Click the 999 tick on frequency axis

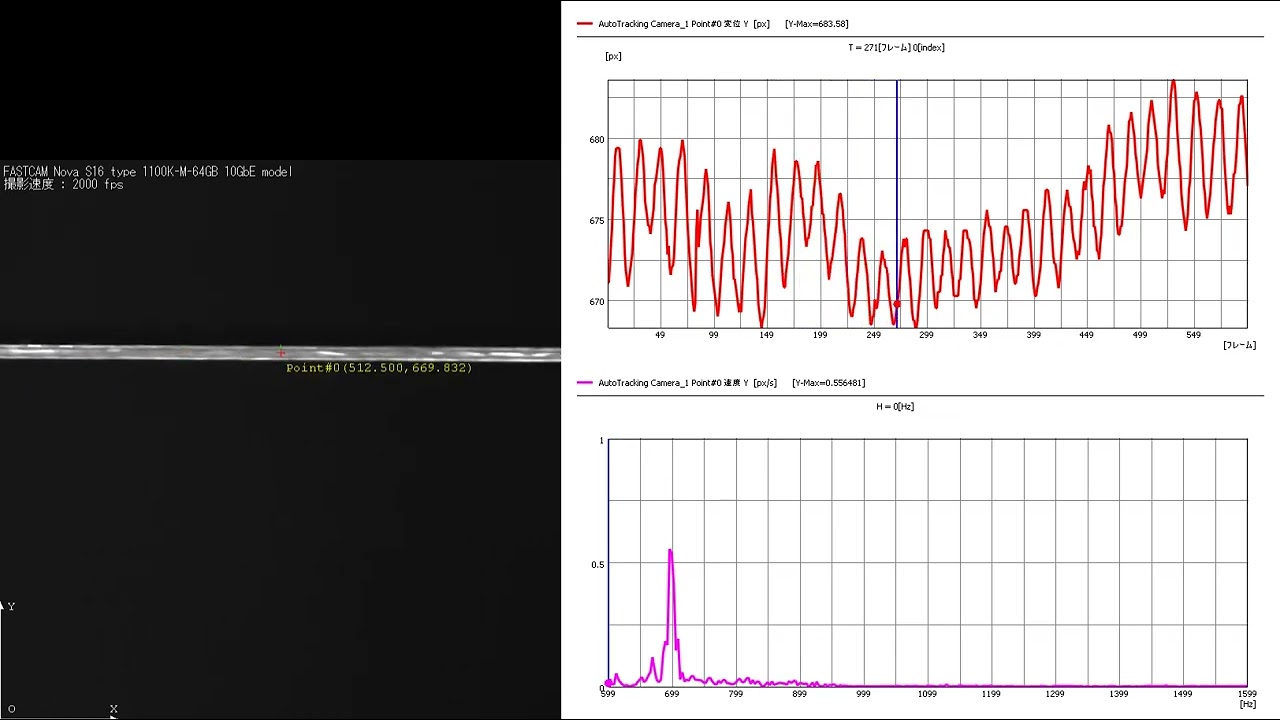pyautogui.click(x=864, y=694)
